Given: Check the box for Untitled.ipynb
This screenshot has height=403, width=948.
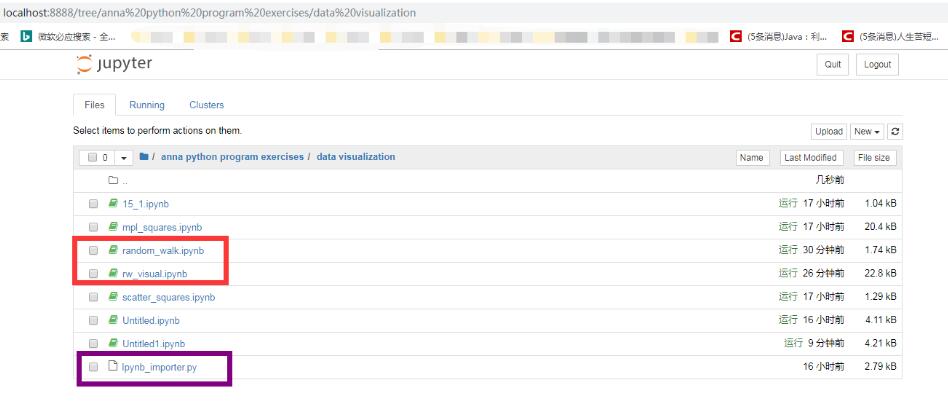Looking at the screenshot, I should click(x=93, y=320).
